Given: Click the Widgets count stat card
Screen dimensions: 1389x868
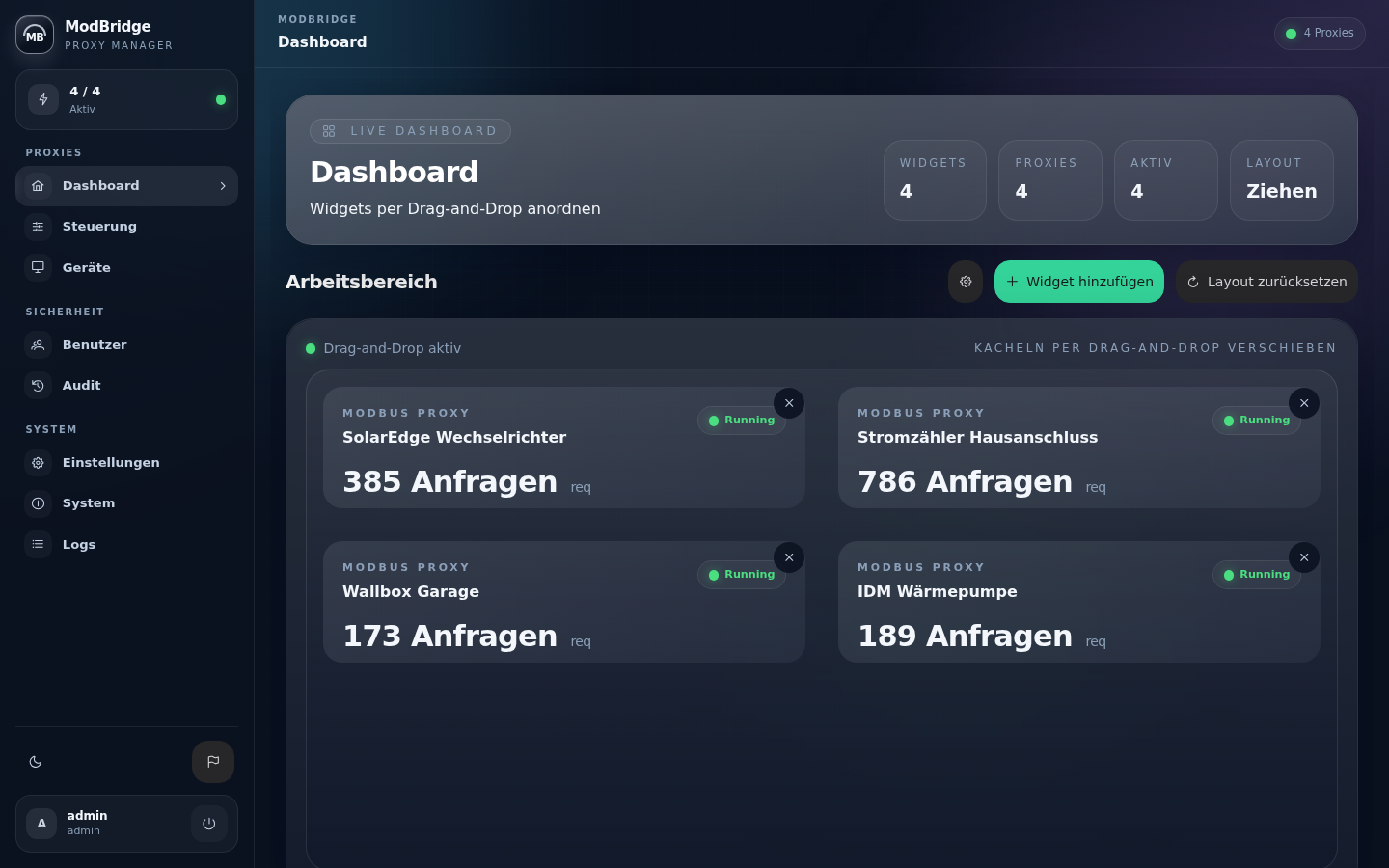Looking at the screenshot, I should tap(935, 180).
